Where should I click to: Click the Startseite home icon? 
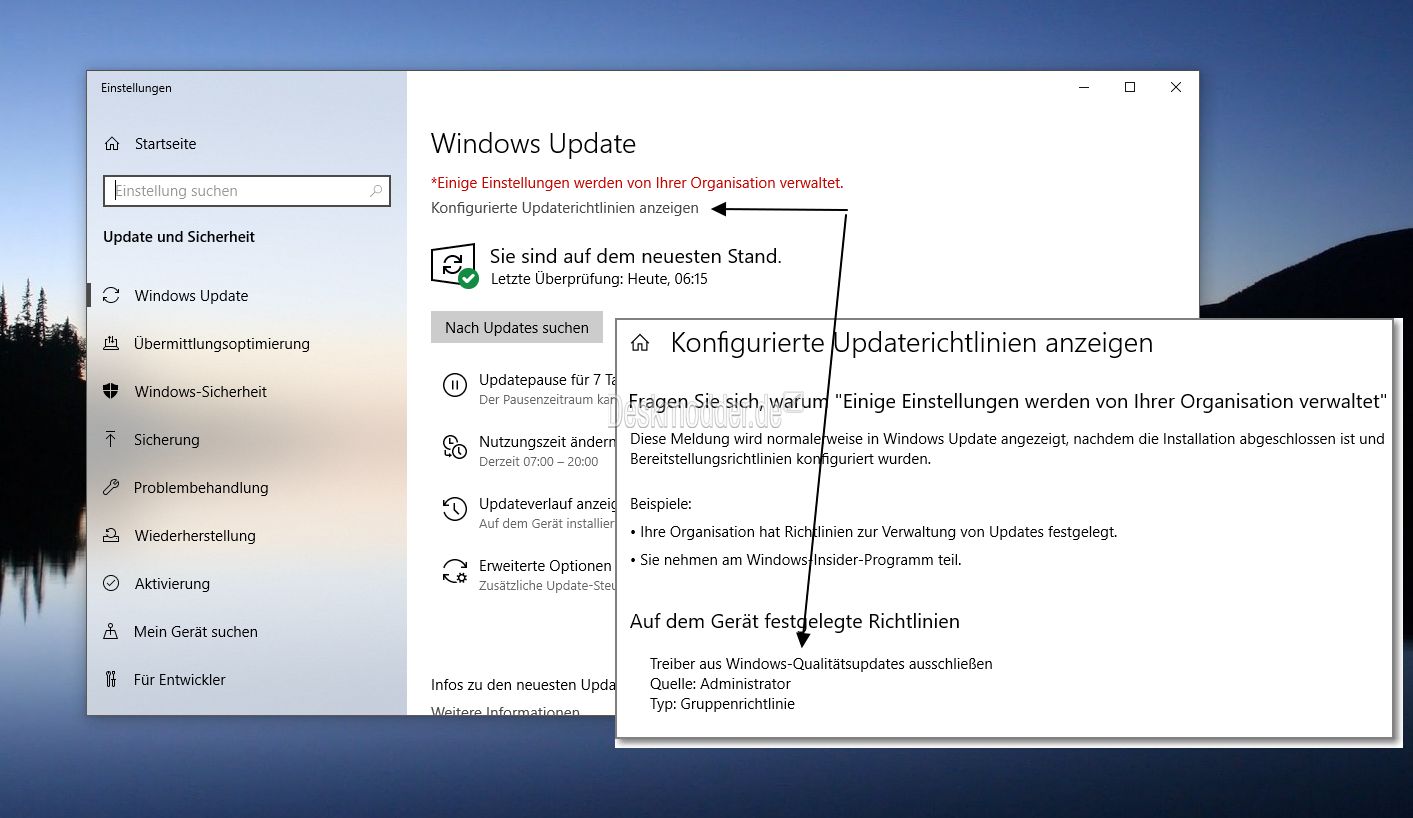click(x=112, y=144)
